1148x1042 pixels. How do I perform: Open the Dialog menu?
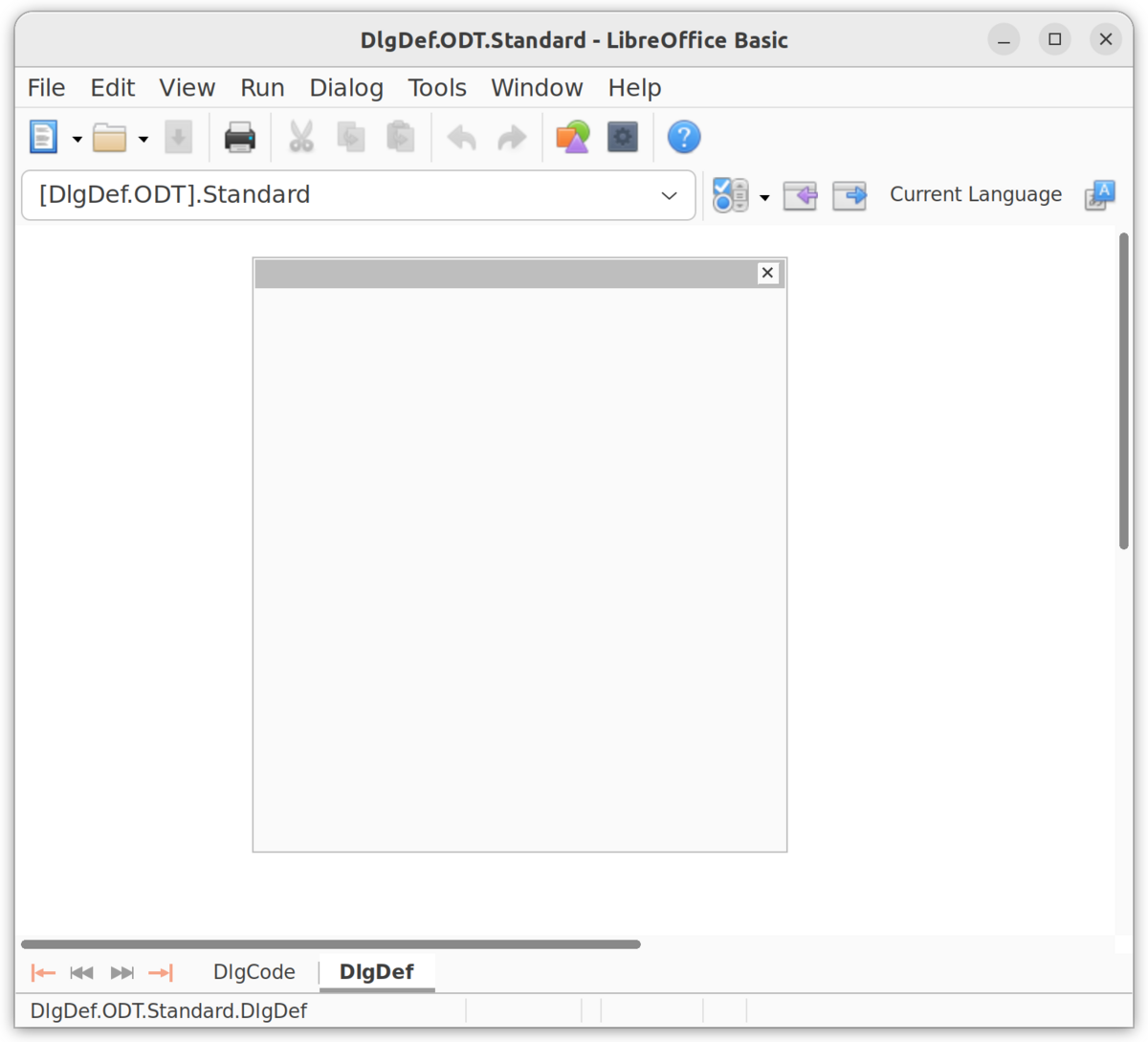click(345, 87)
